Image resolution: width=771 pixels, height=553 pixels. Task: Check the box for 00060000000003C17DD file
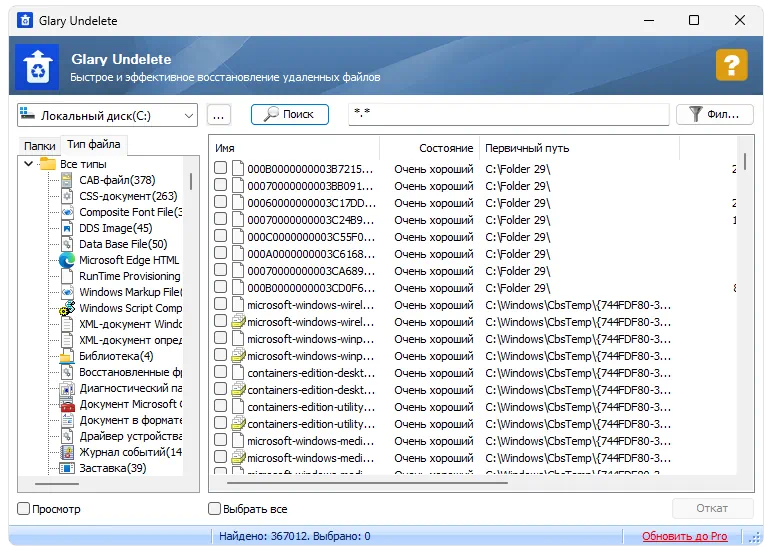[x=220, y=202]
